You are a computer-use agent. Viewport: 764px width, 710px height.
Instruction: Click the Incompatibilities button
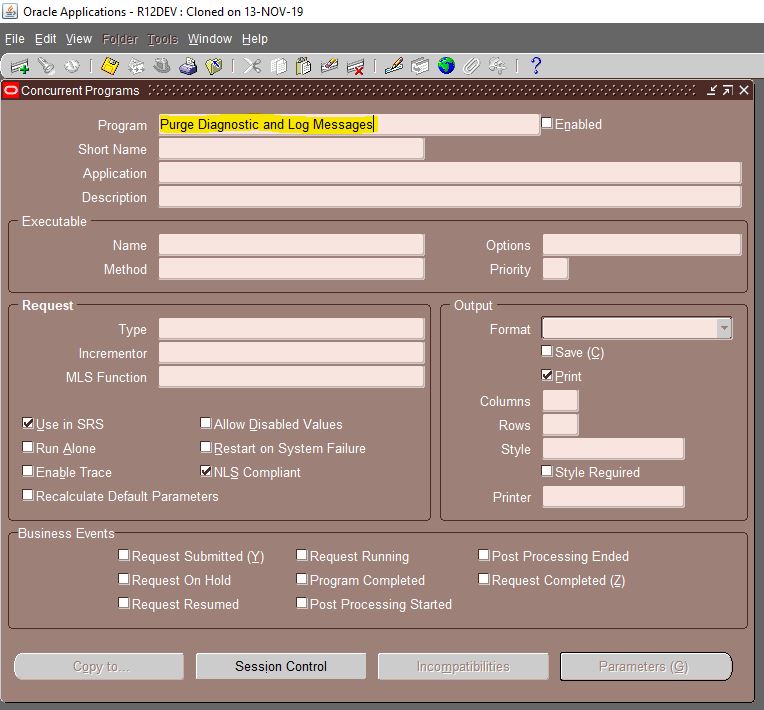pos(463,666)
